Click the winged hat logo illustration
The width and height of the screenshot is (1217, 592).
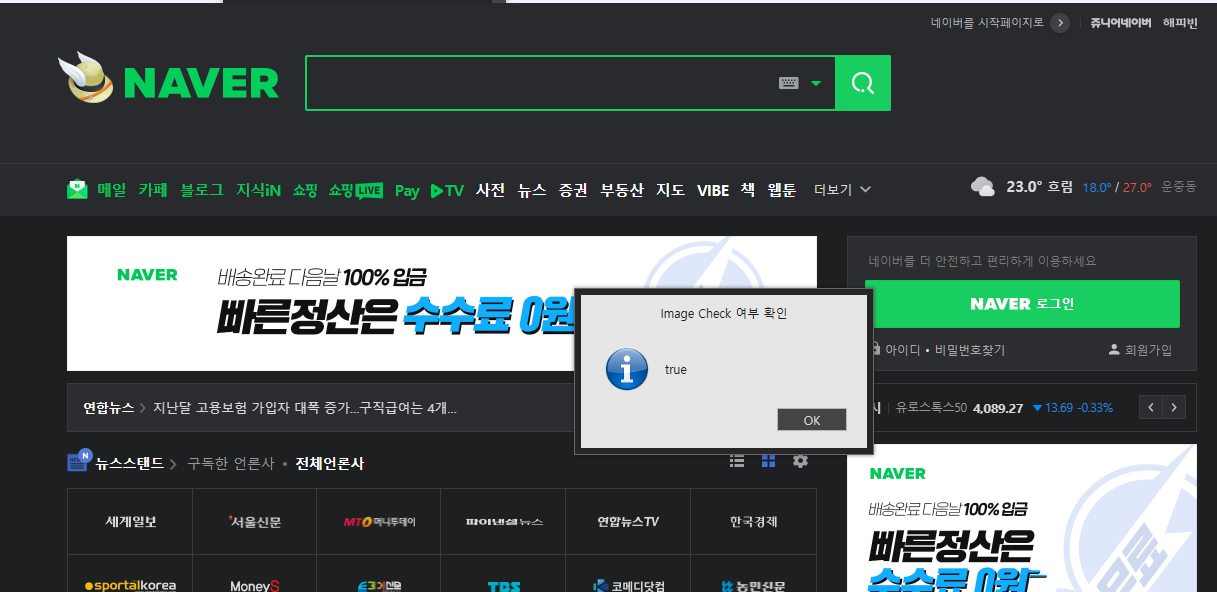pos(87,78)
